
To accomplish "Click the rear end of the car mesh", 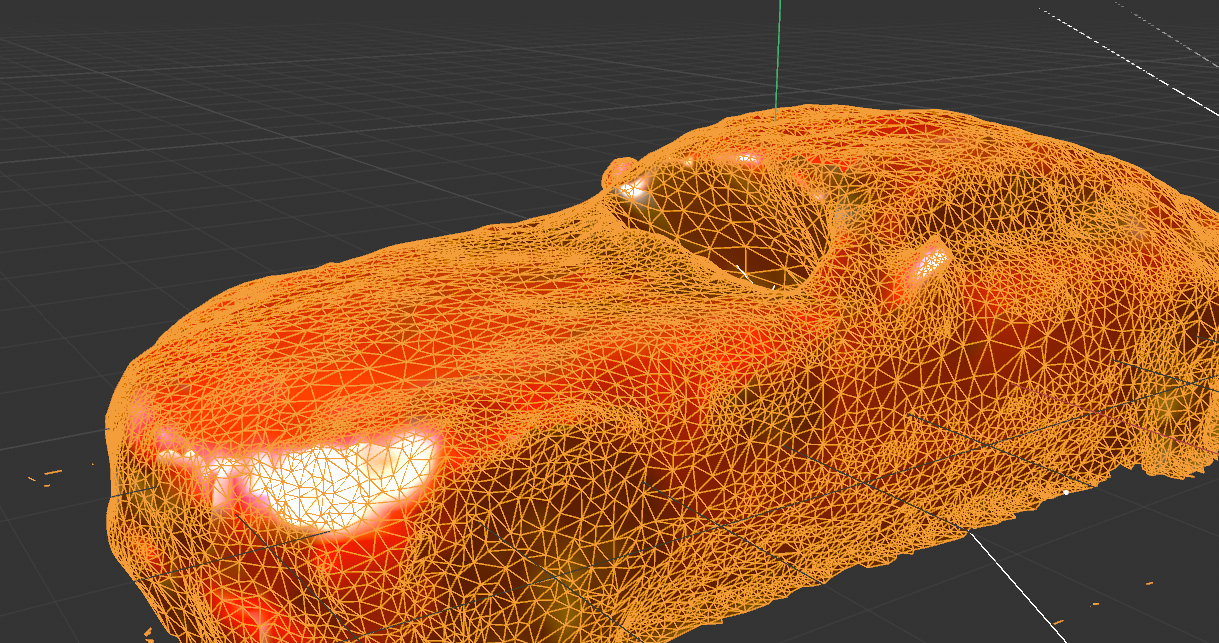I will pos(1170,400).
